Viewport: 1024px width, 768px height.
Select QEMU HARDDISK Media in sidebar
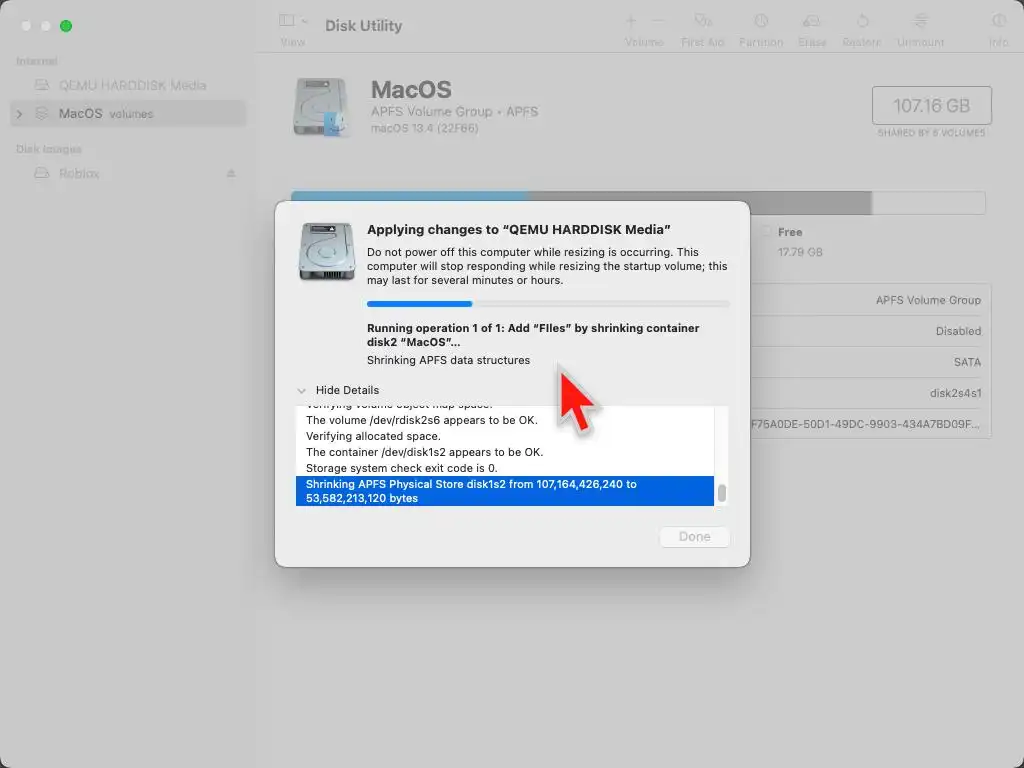tap(128, 86)
